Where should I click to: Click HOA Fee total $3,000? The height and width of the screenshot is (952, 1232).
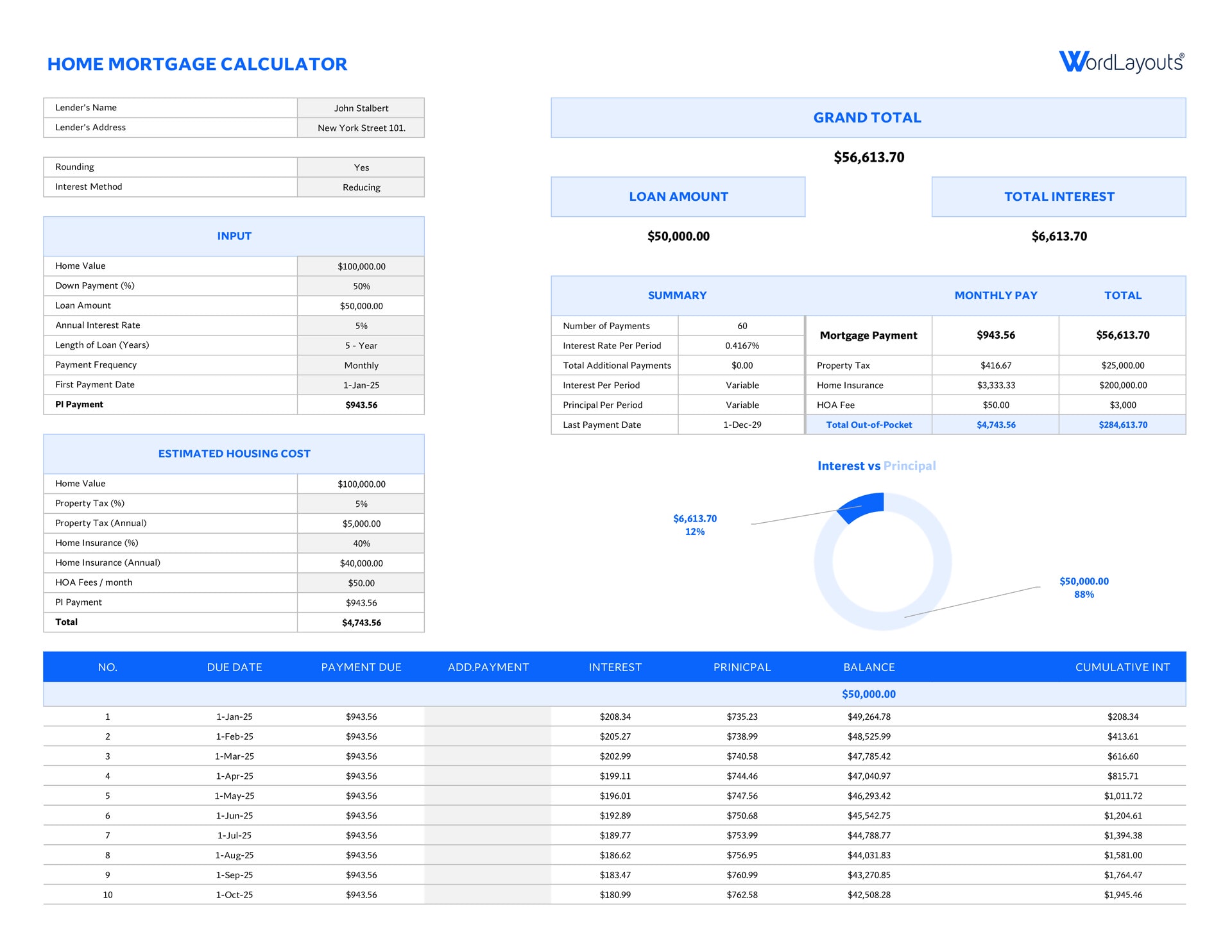tap(1122, 405)
